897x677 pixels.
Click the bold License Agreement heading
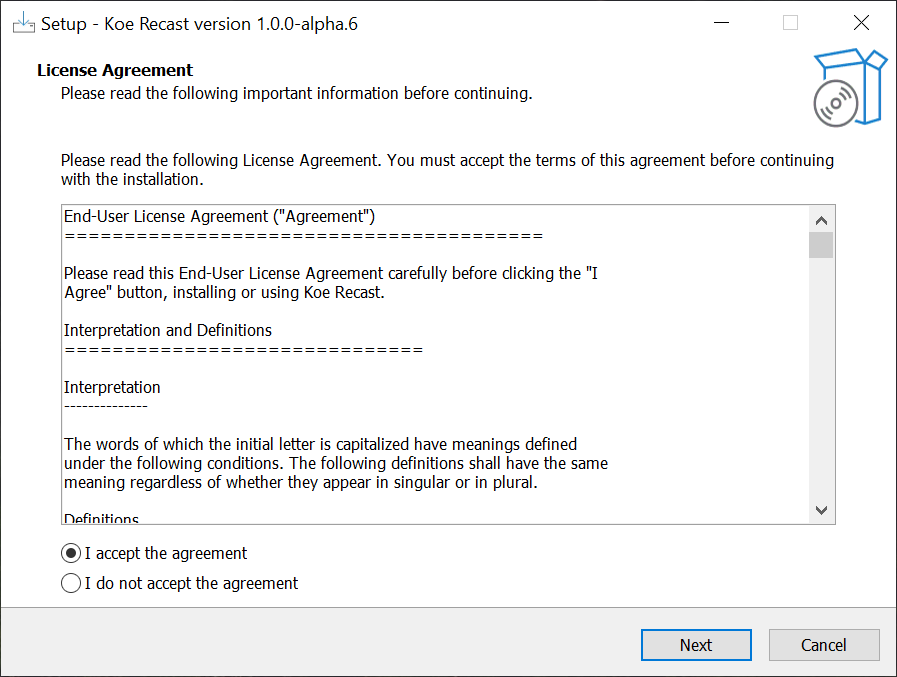pos(115,70)
